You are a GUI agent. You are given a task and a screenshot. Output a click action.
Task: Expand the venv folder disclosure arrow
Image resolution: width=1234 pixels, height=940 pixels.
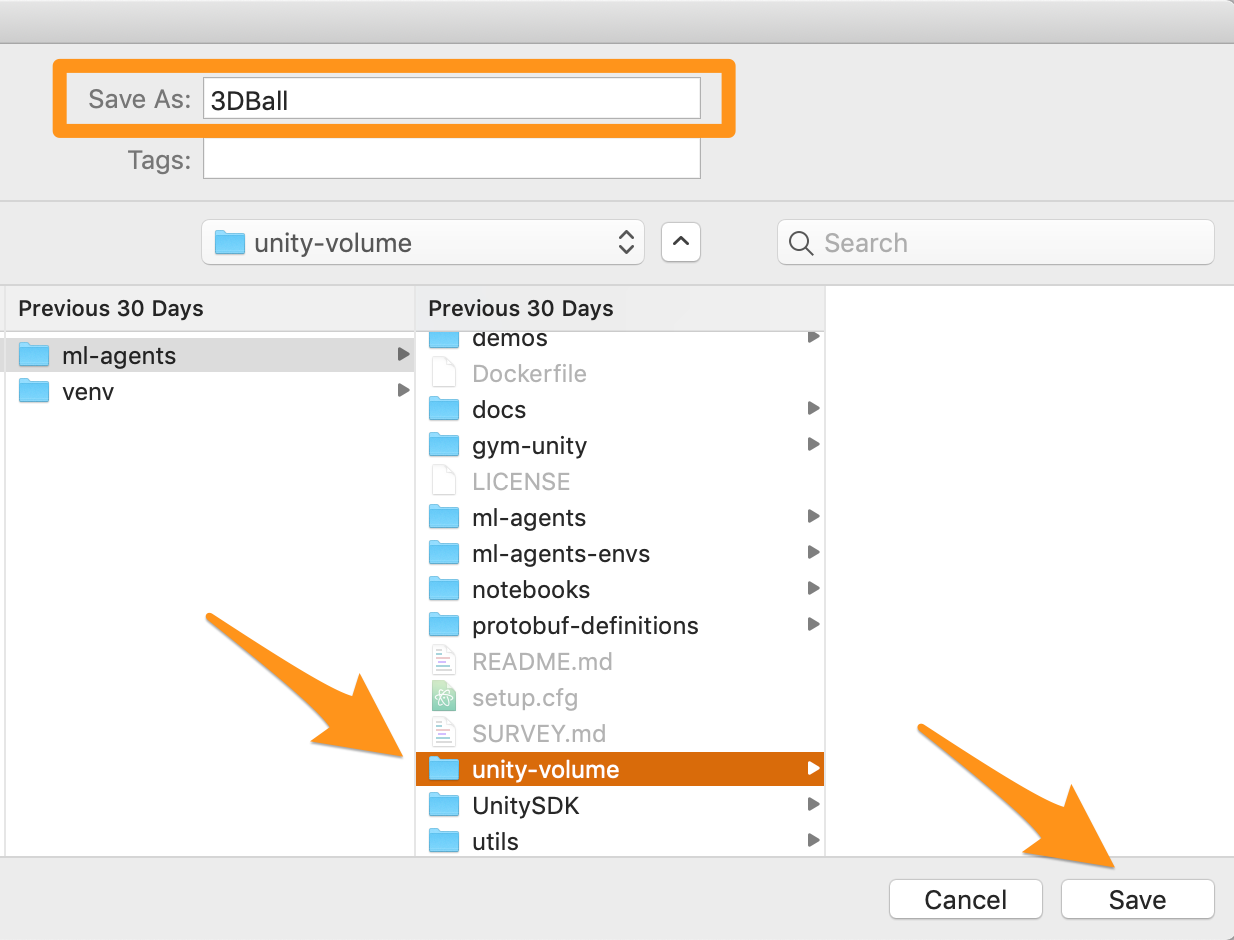pyautogui.click(x=403, y=391)
